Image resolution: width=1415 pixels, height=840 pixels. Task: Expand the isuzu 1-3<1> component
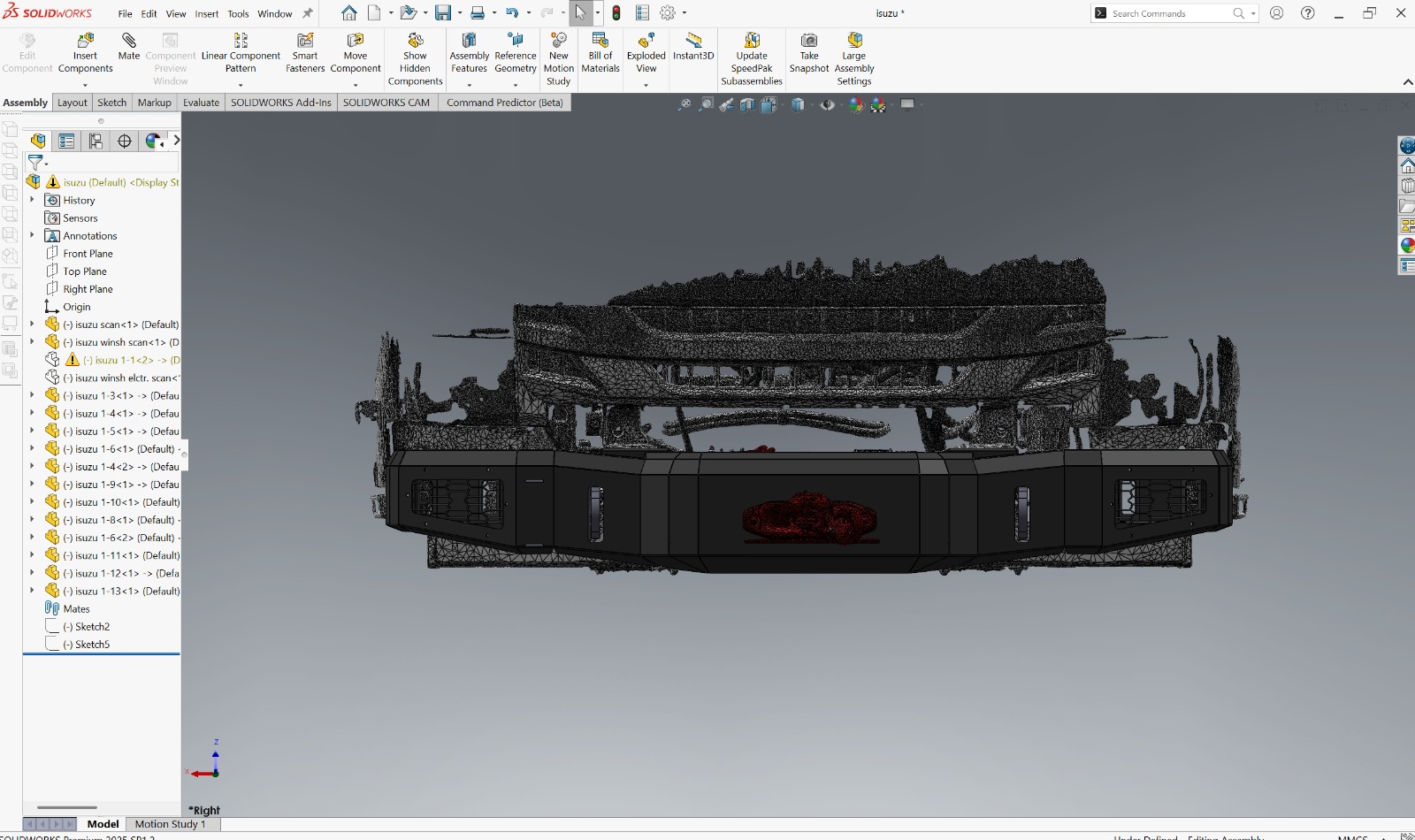click(x=32, y=395)
